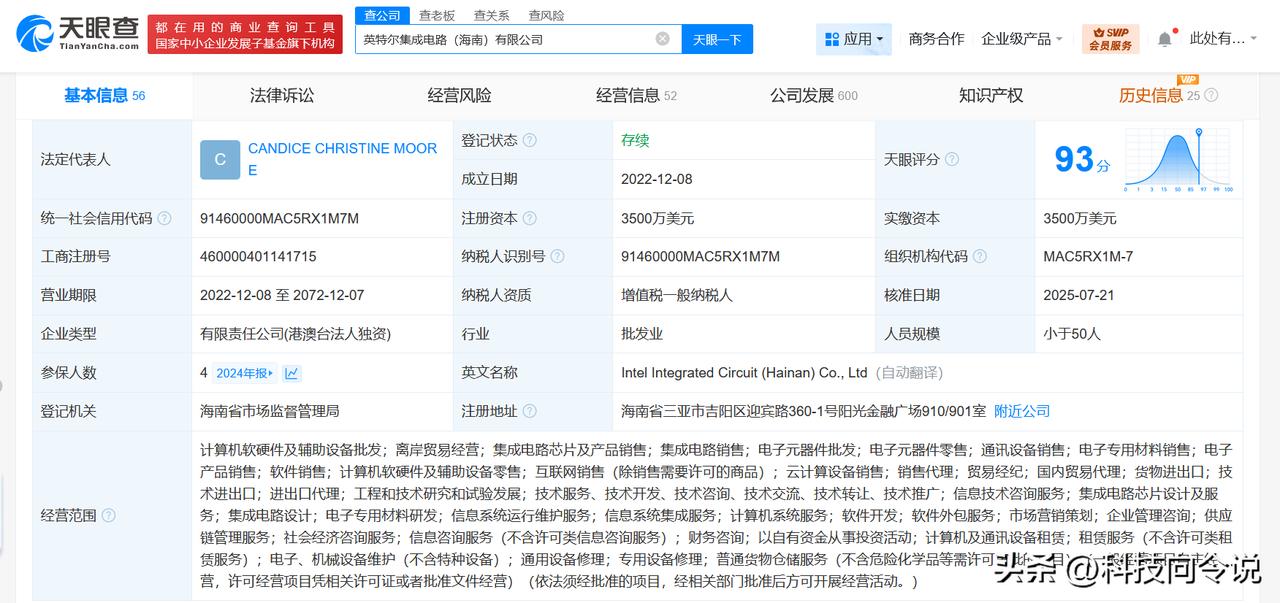The width and height of the screenshot is (1280, 603).
Task: Click the establishment date 2022-12-08
Action: [x=656, y=179]
